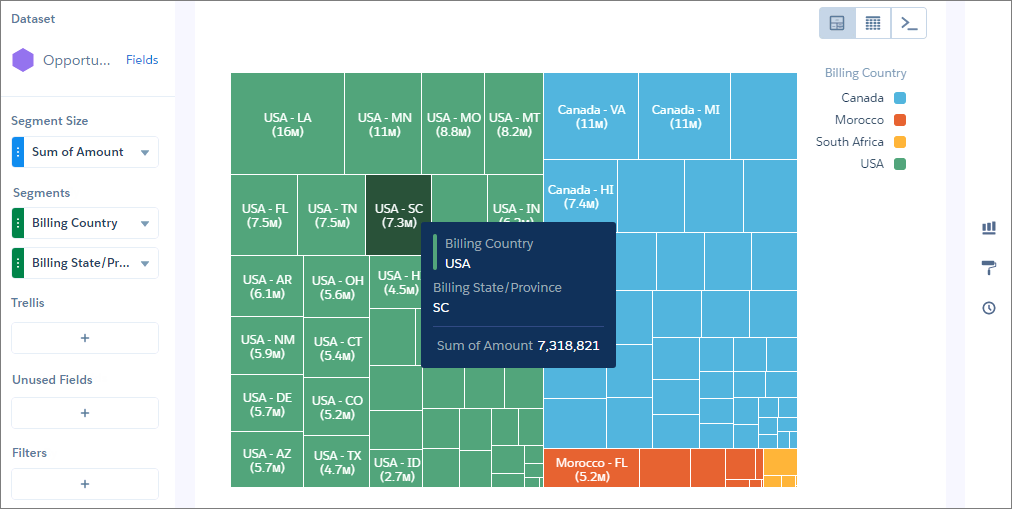Click the South Africa legend swatch
The height and width of the screenshot is (509, 1012).
(900, 142)
